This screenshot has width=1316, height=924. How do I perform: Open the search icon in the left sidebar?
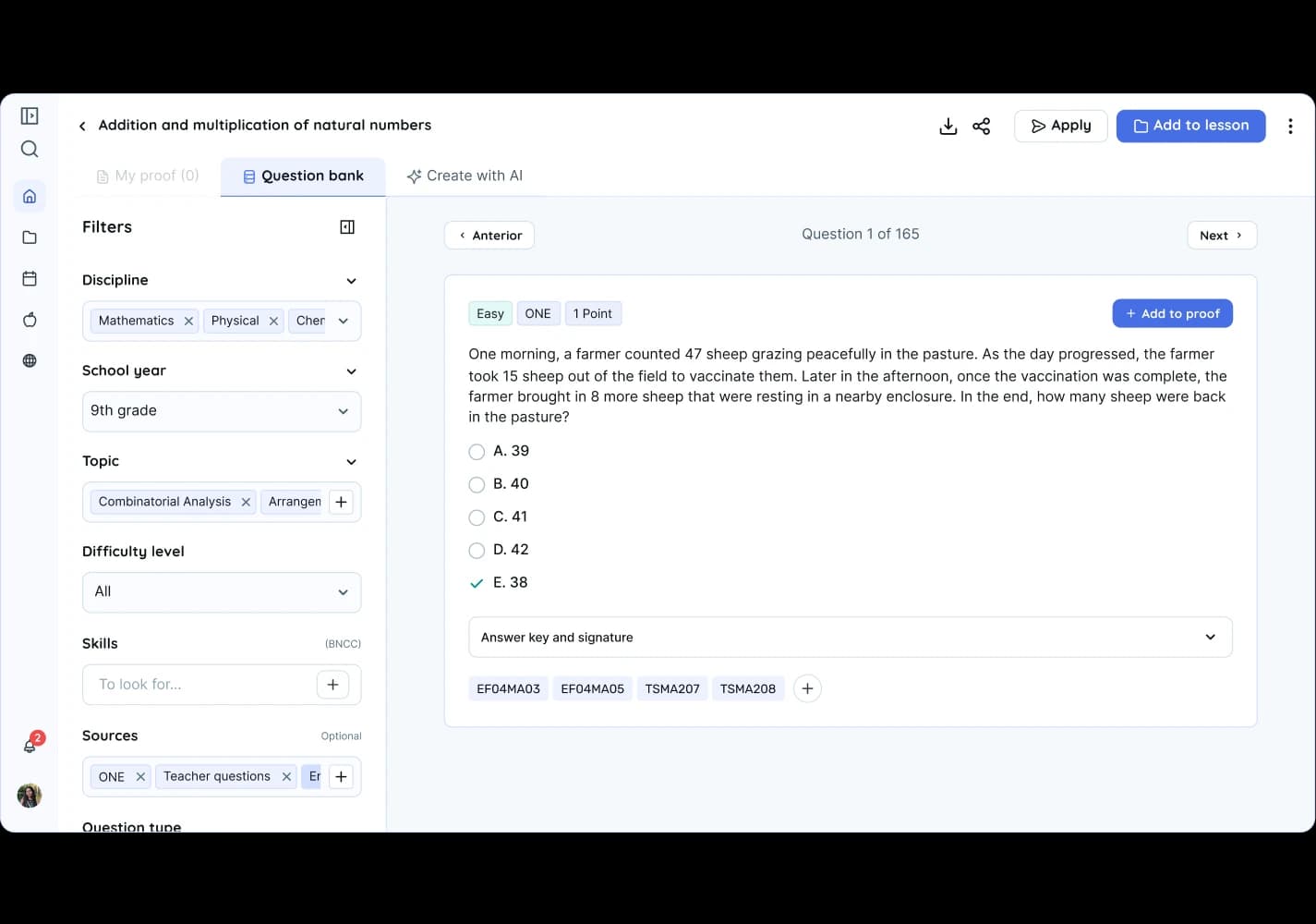tap(30, 149)
